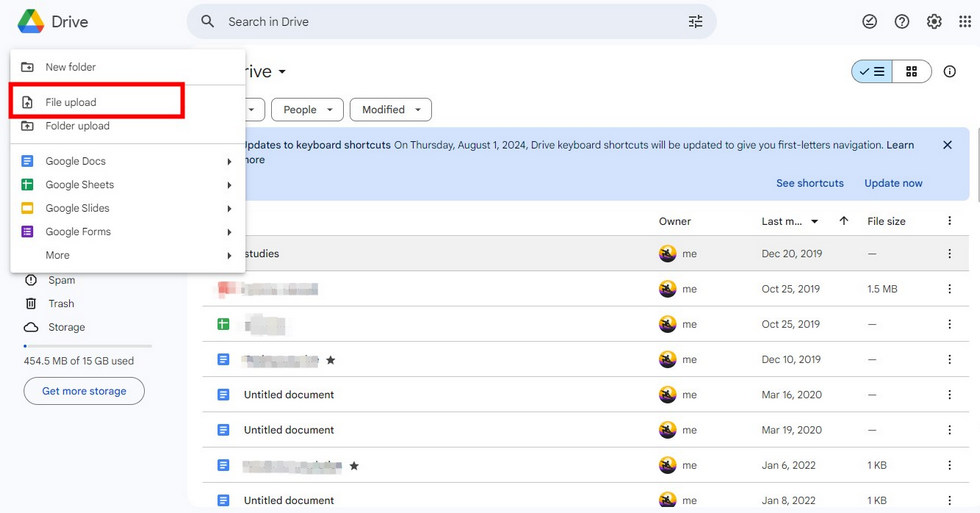The image size is (980, 513).
Task: Open column options three-dot menu in header
Action: pyautogui.click(x=949, y=221)
